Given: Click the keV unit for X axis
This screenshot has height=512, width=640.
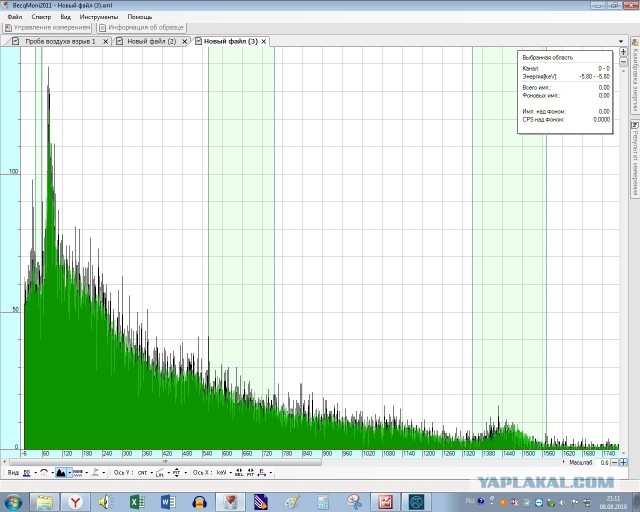Looking at the screenshot, I should click(222, 473).
